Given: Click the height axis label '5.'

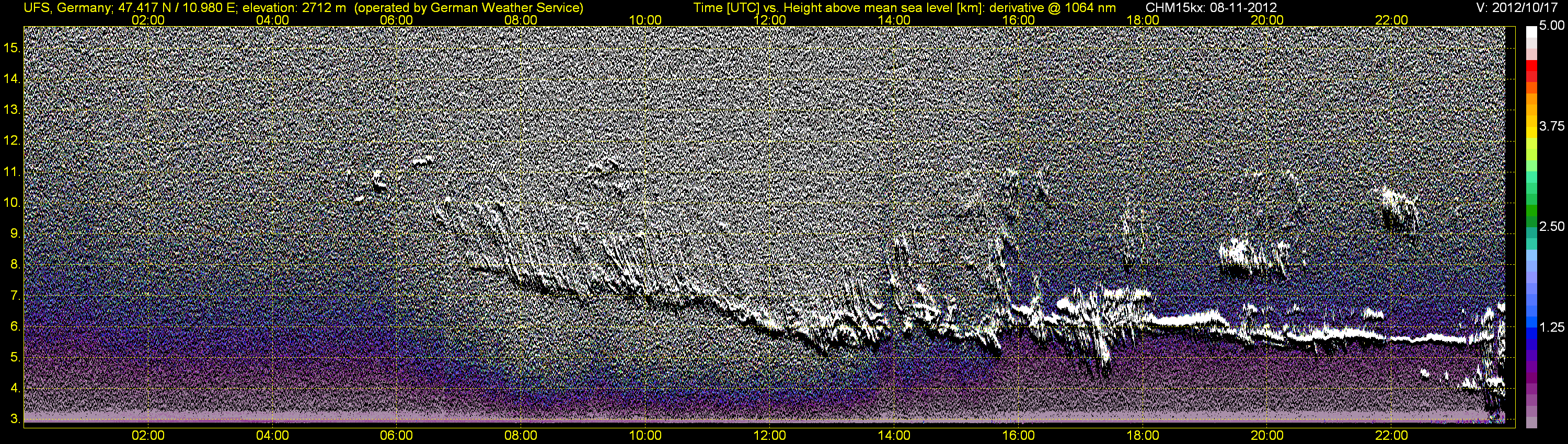Looking at the screenshot, I should point(15,358).
